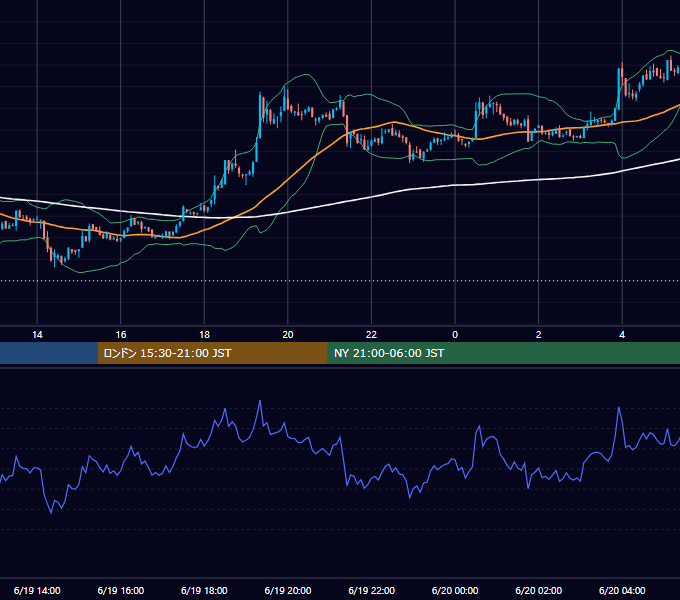
Task: Click the 6/20 04:00 date label
Action: (622, 590)
